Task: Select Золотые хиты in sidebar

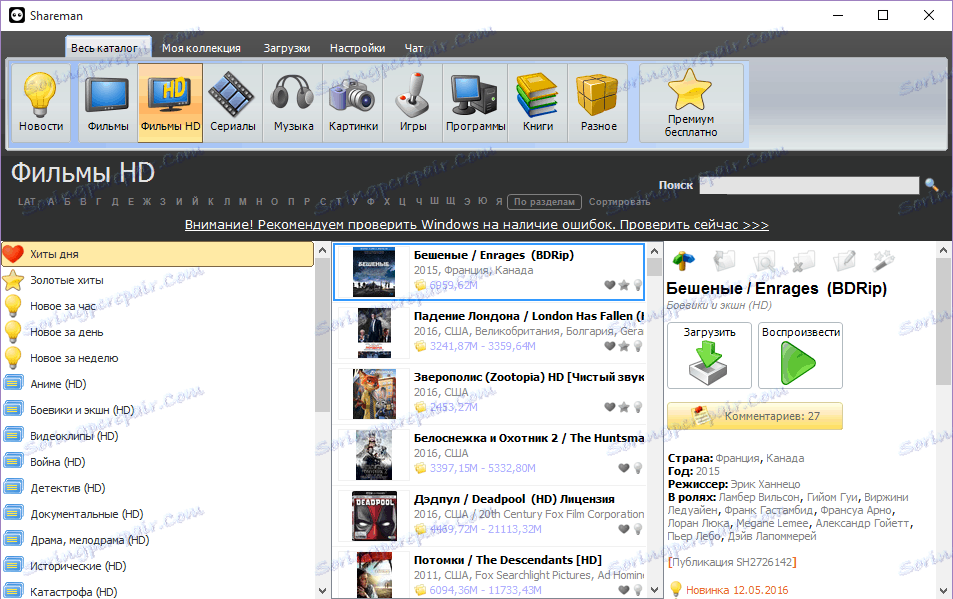Action: [157, 280]
